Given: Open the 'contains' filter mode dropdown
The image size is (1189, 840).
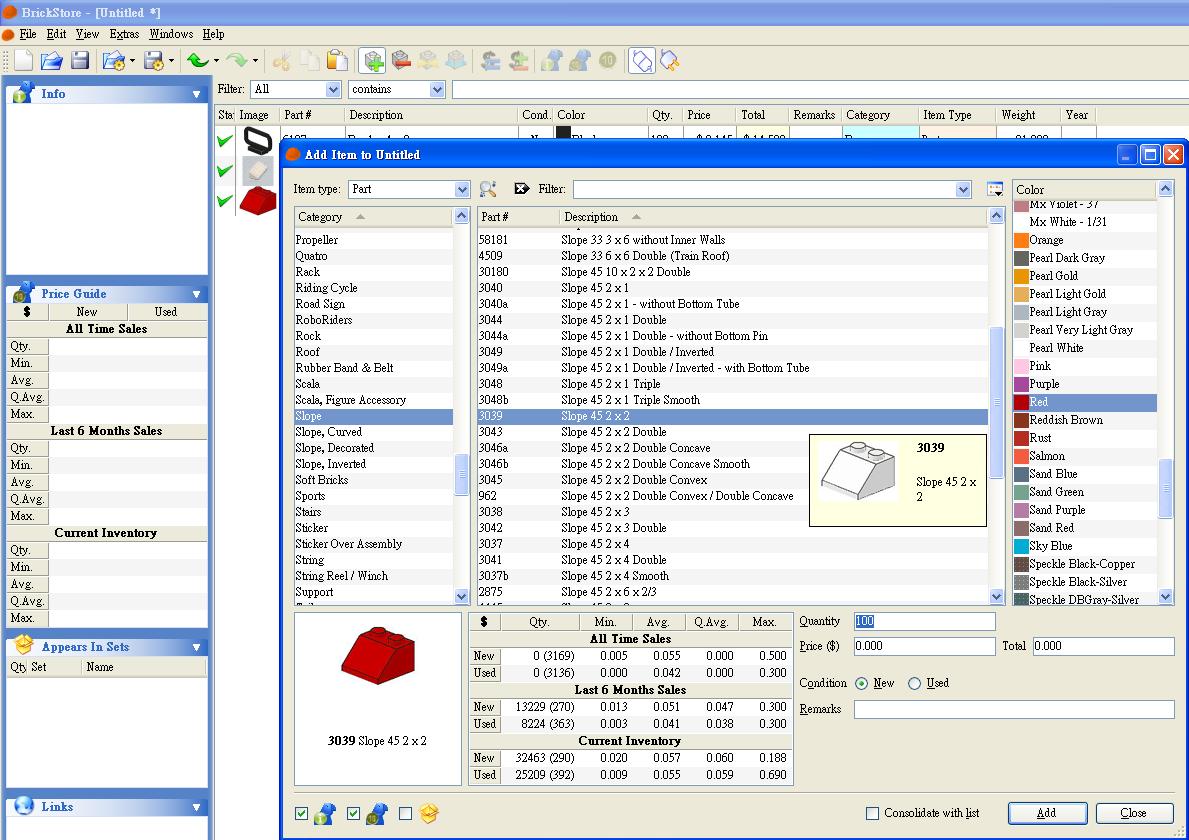Looking at the screenshot, I should (x=437, y=89).
